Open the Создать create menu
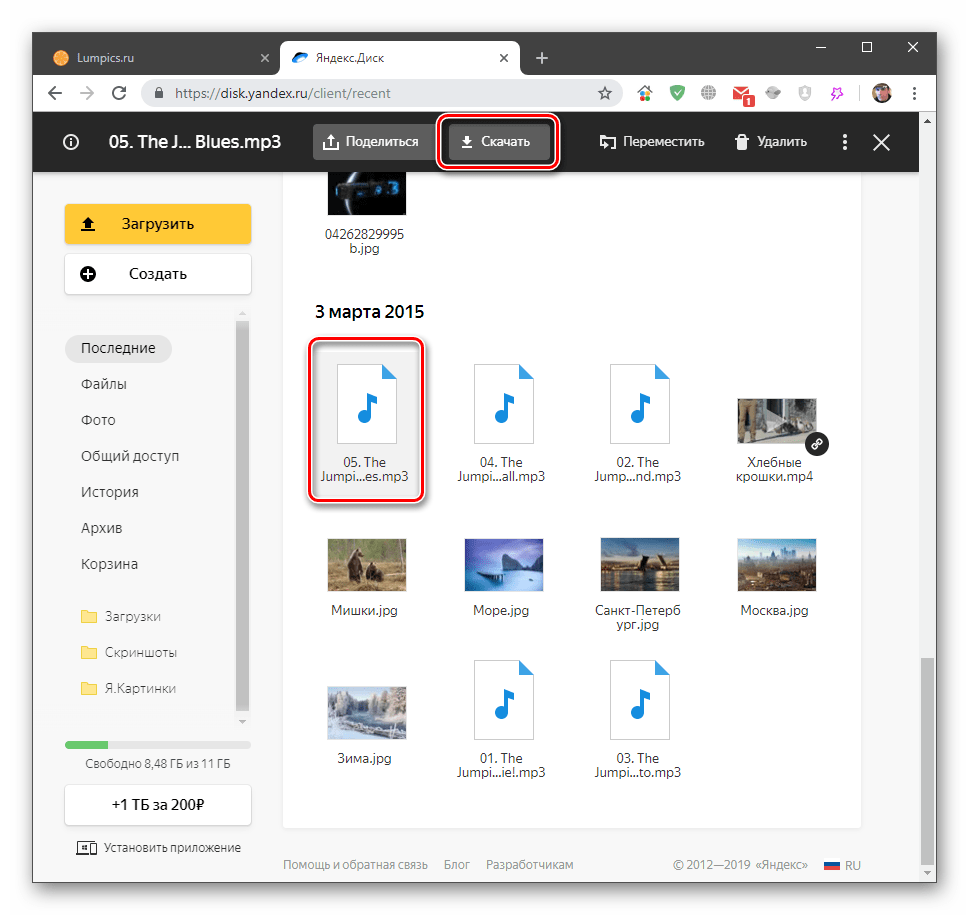Screen dimensions: 969x915 click(158, 274)
